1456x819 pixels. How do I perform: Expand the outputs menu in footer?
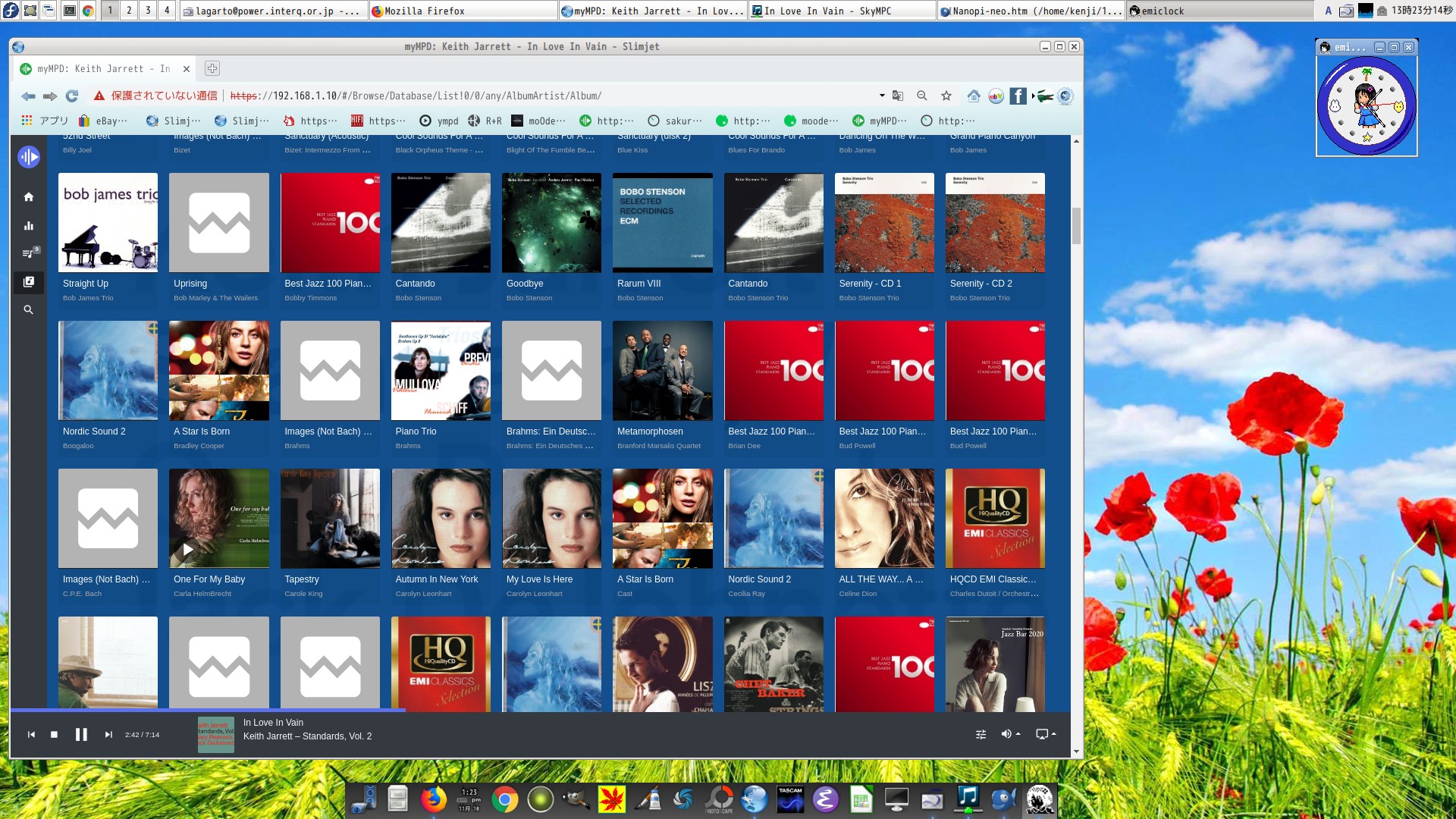tap(1046, 734)
